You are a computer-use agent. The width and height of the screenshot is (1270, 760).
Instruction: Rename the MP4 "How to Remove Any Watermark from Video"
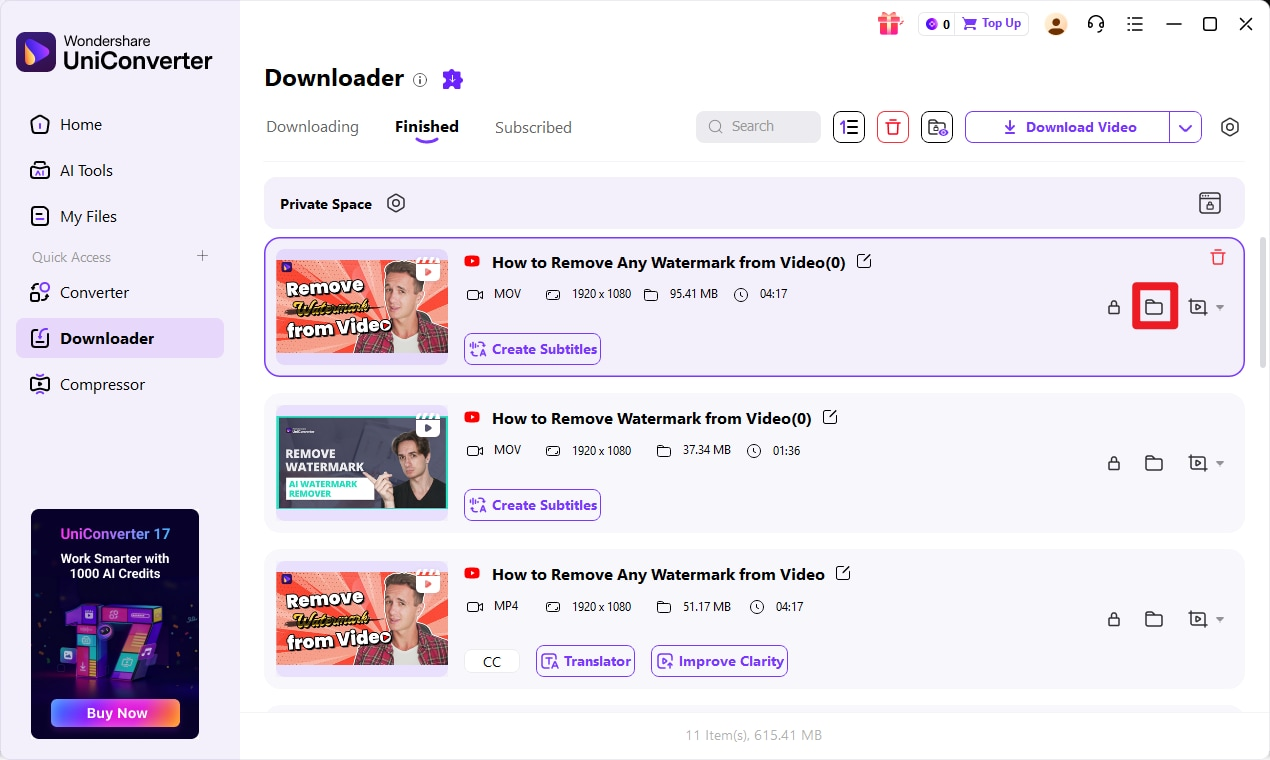point(843,573)
